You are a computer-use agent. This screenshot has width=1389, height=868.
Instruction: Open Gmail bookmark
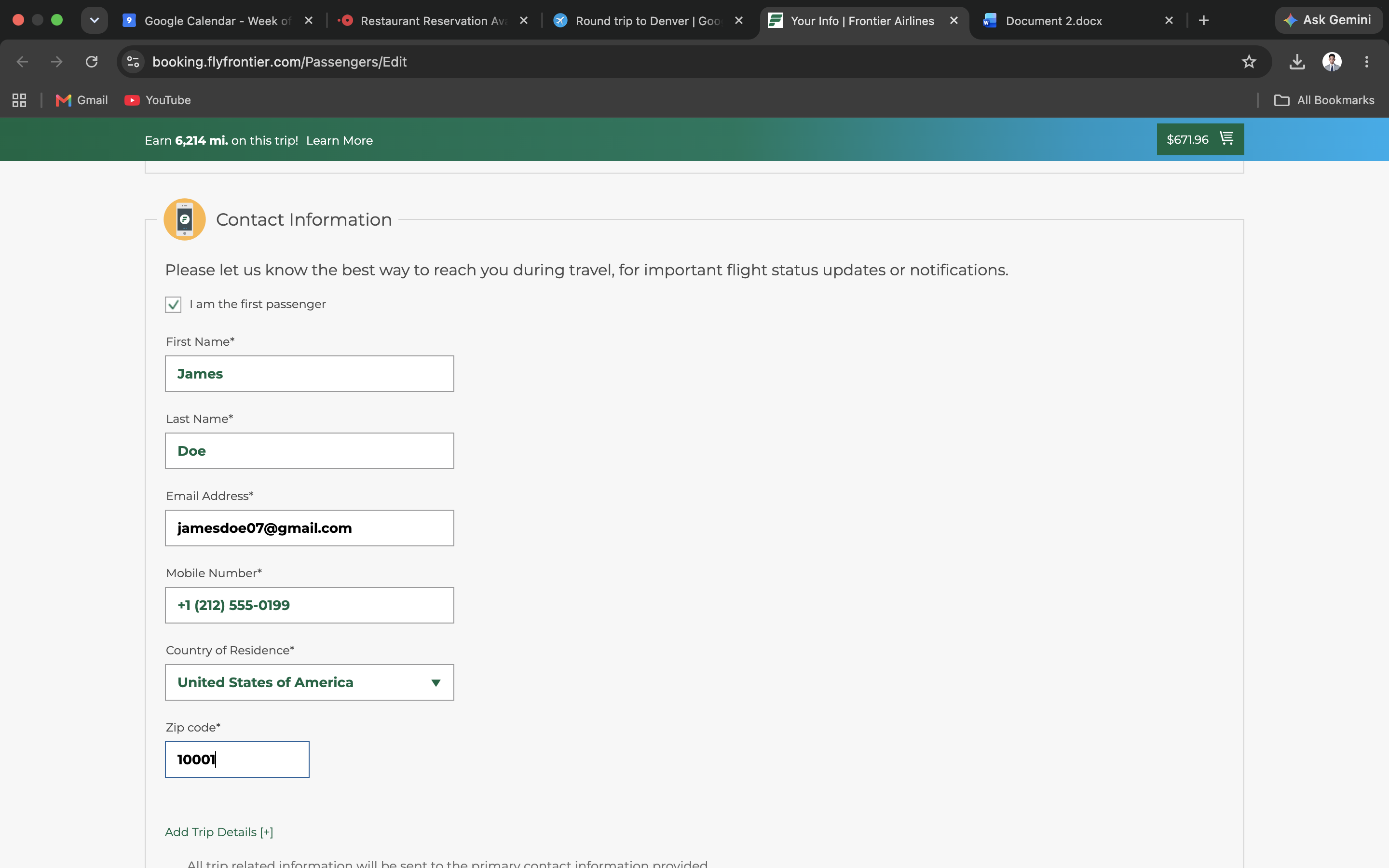point(82,100)
